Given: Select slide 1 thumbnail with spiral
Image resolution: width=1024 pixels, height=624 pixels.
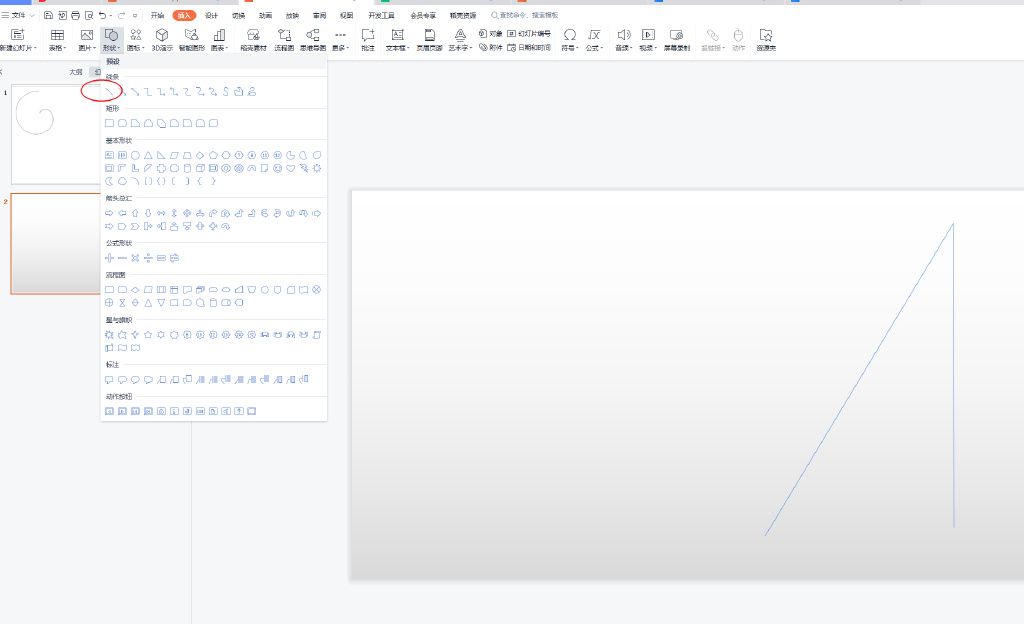Looking at the screenshot, I should [x=56, y=134].
